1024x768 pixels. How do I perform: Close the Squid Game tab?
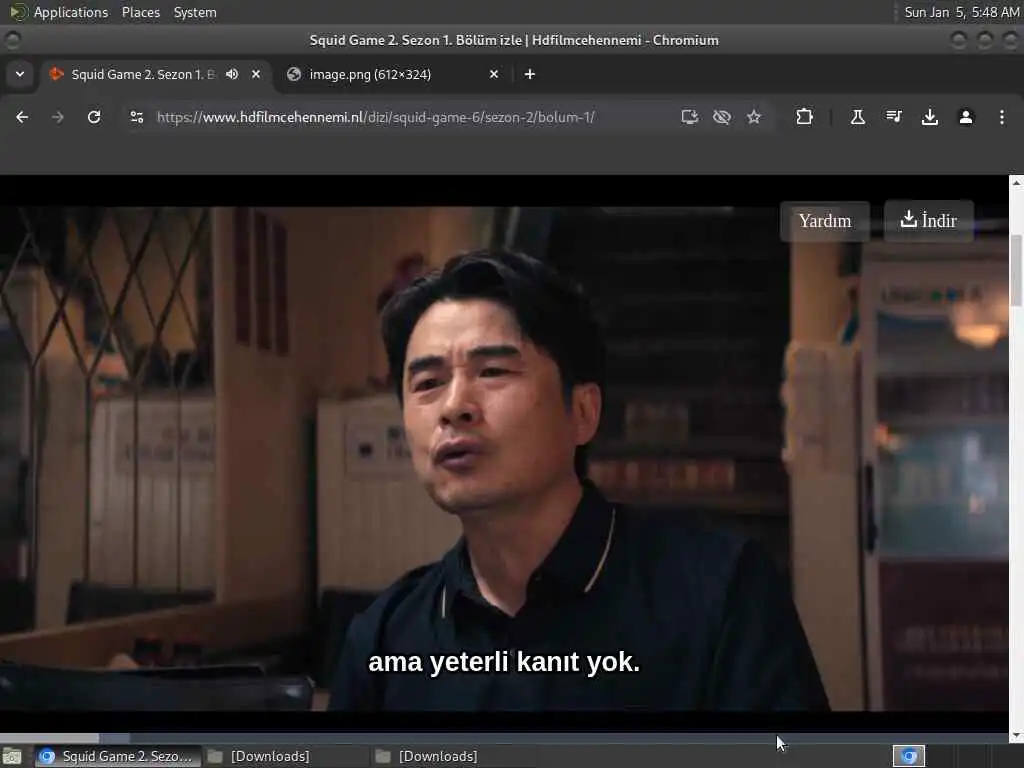[x=256, y=74]
